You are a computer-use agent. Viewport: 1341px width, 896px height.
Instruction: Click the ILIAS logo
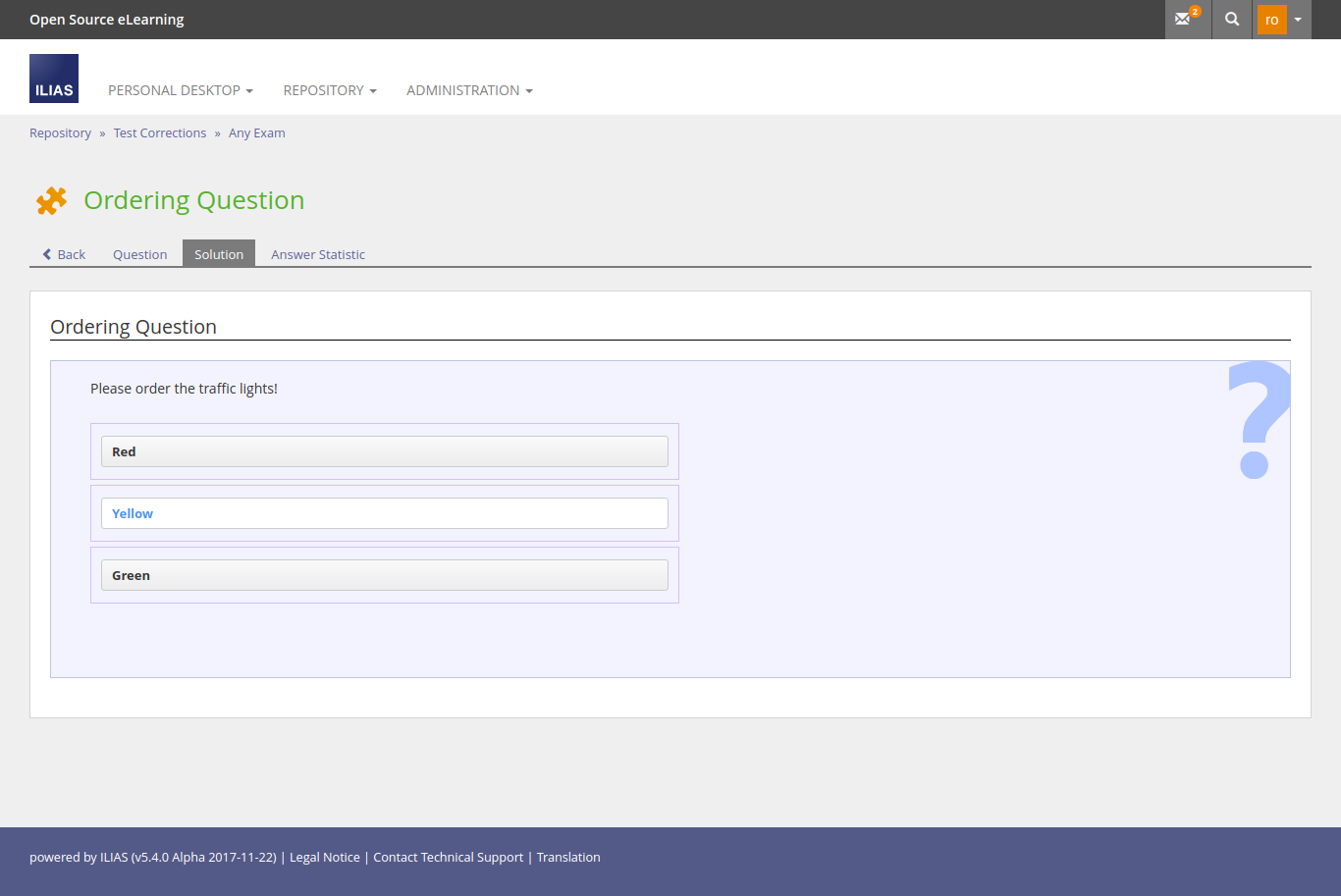[x=54, y=79]
